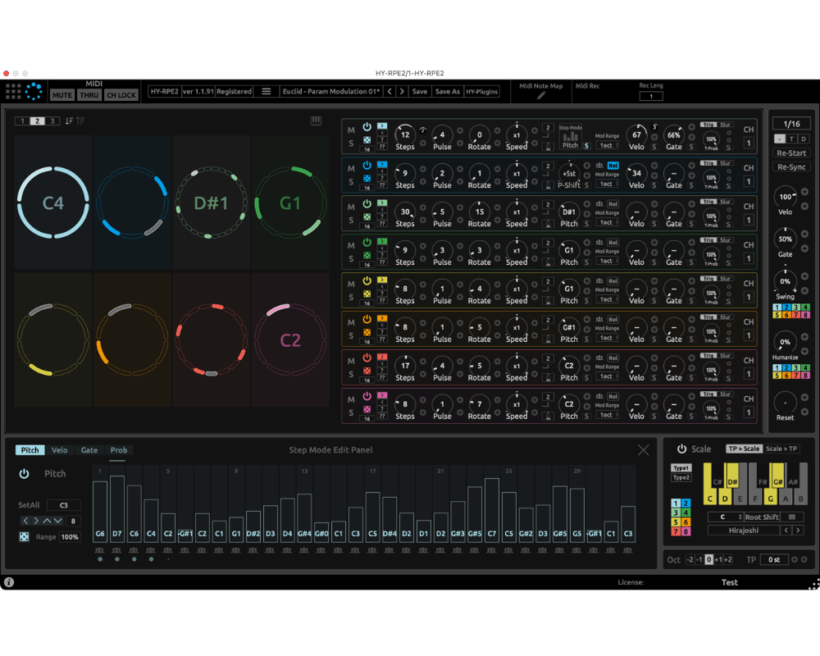Close the Step Mode Edit Panel
The image size is (820, 656).
pyautogui.click(x=643, y=450)
